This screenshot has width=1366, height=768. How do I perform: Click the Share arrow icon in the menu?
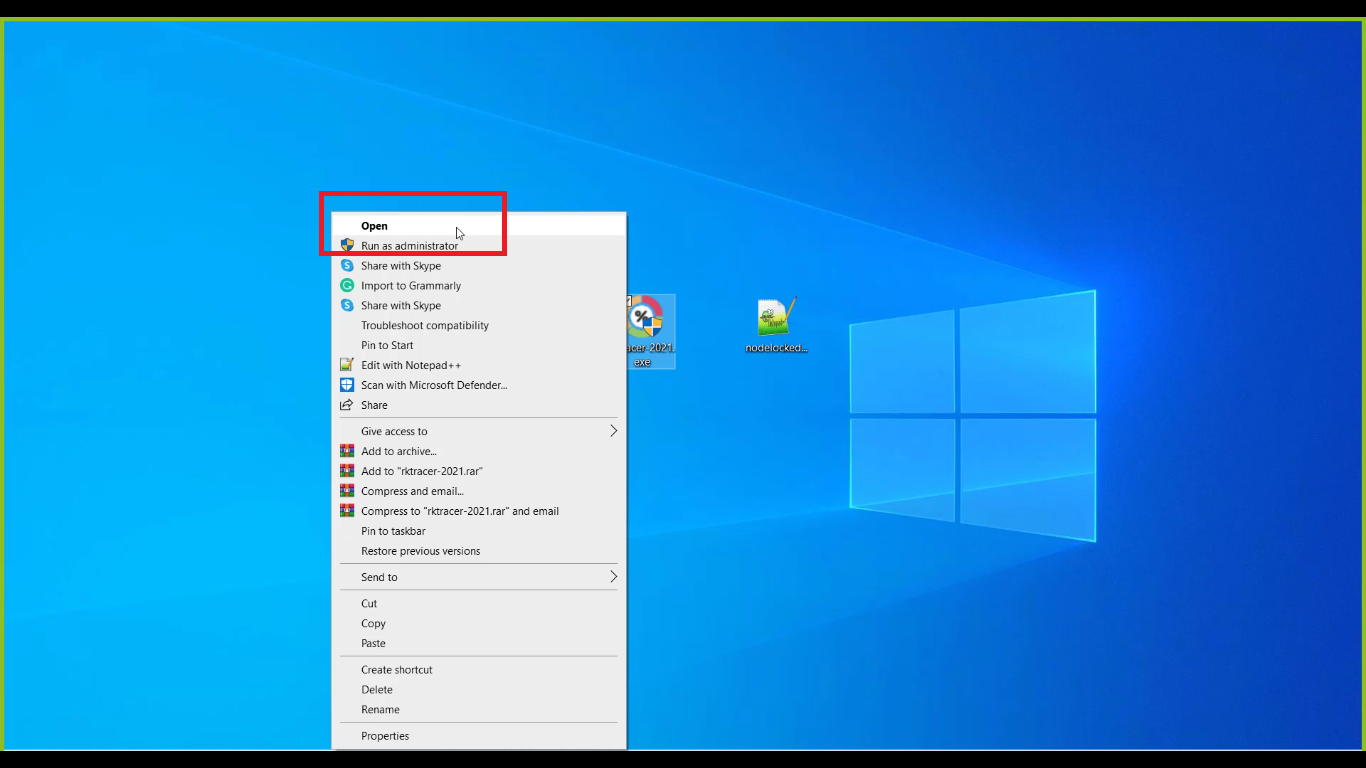click(x=347, y=405)
